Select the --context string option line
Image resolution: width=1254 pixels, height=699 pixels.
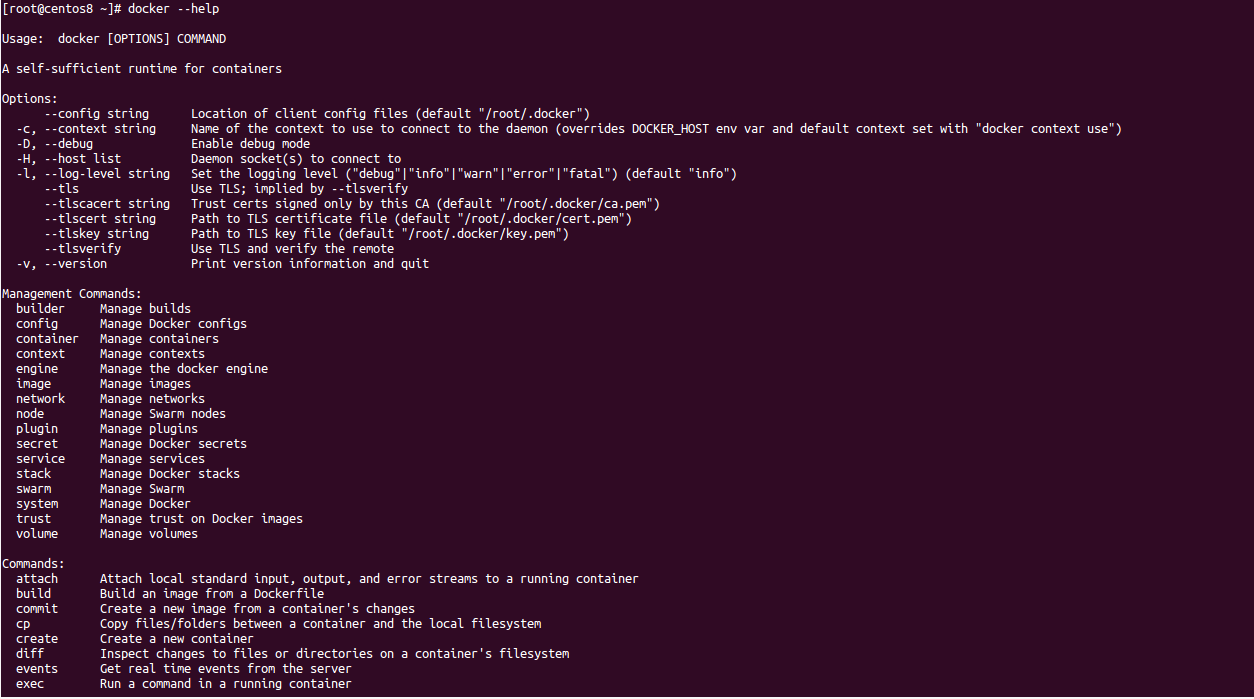tap(569, 129)
